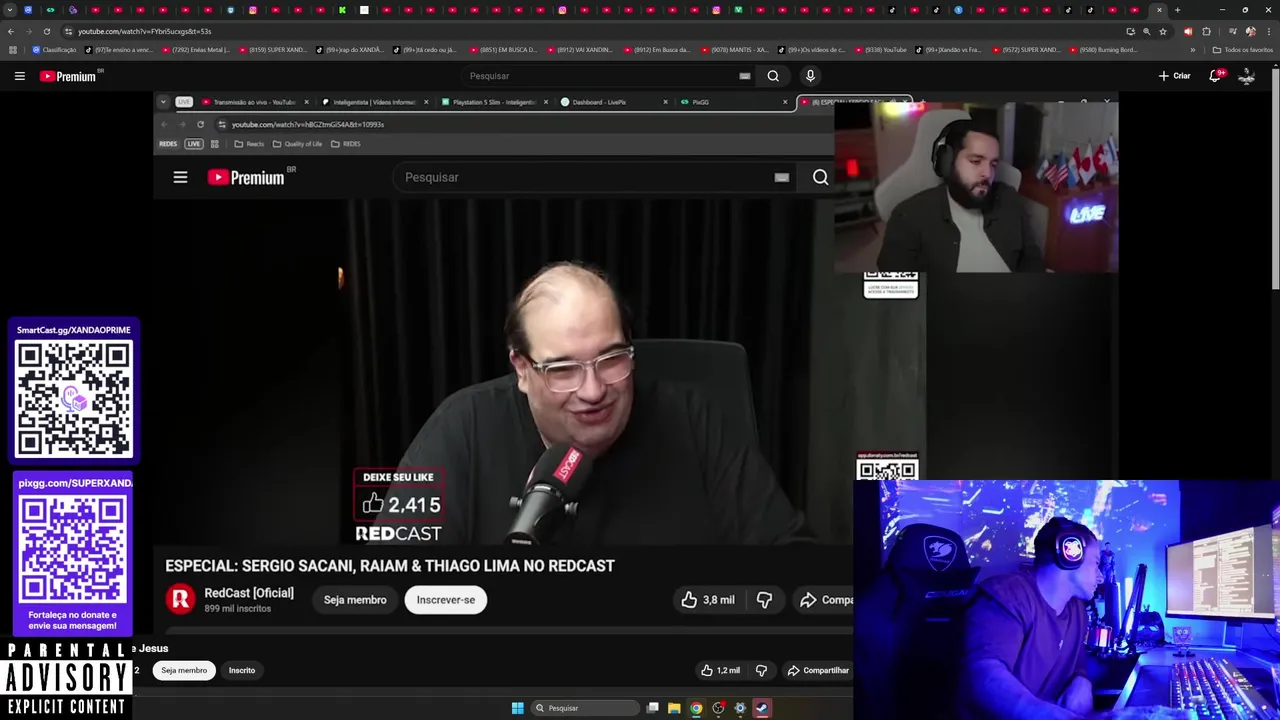Open the browser extensions puzzle icon
The width and height of the screenshot is (1280, 720).
click(x=1206, y=31)
